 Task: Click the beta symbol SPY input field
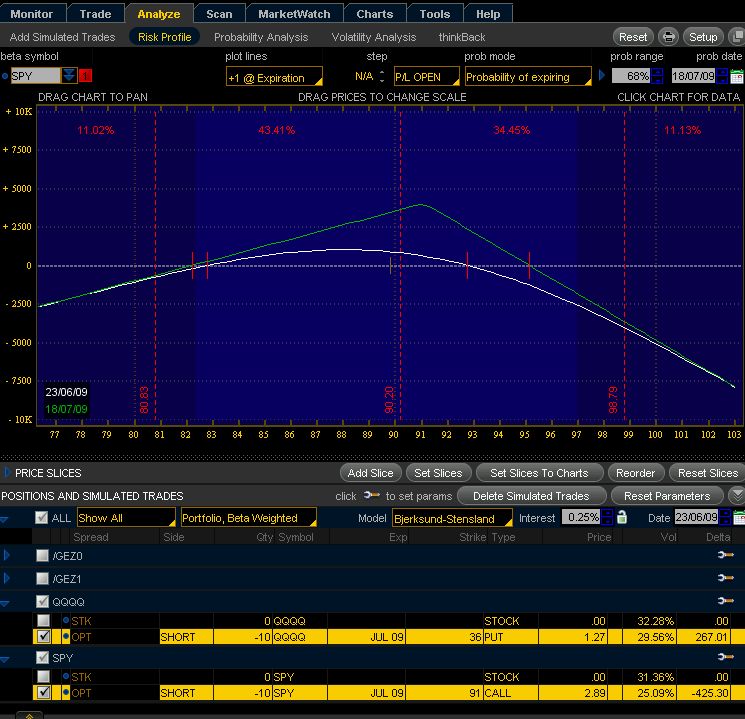click(34, 76)
